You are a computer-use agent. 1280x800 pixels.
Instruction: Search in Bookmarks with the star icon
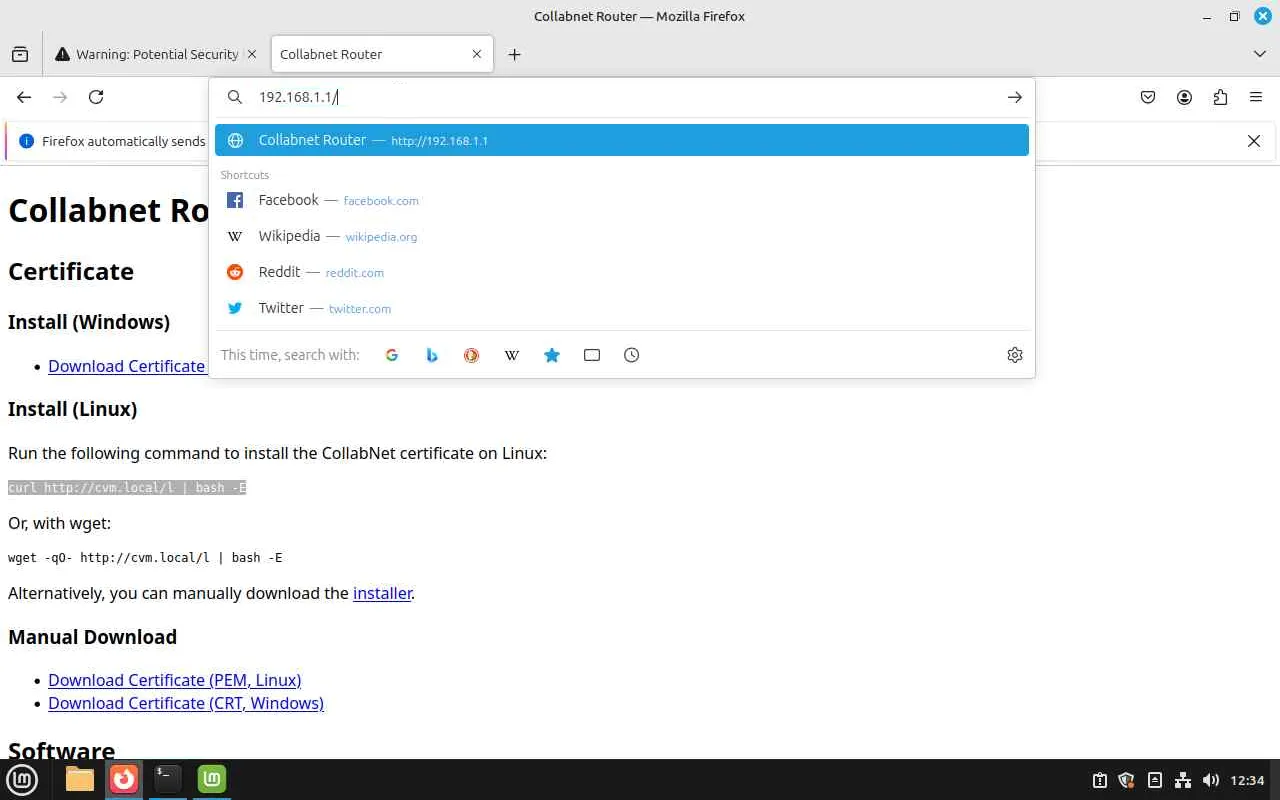pos(552,355)
